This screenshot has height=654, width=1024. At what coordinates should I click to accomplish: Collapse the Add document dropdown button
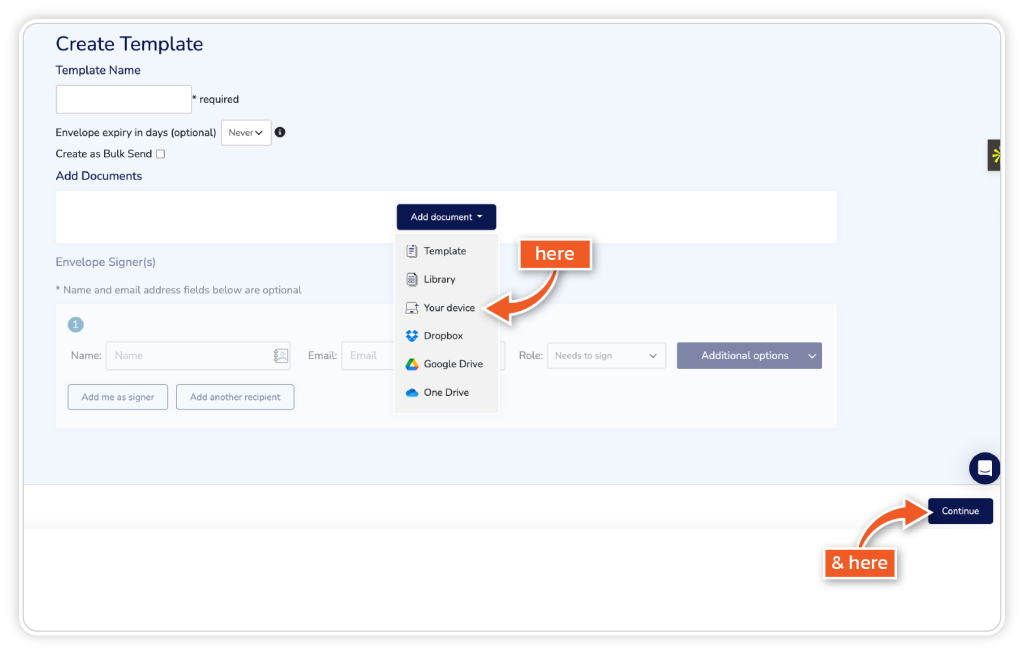446,217
